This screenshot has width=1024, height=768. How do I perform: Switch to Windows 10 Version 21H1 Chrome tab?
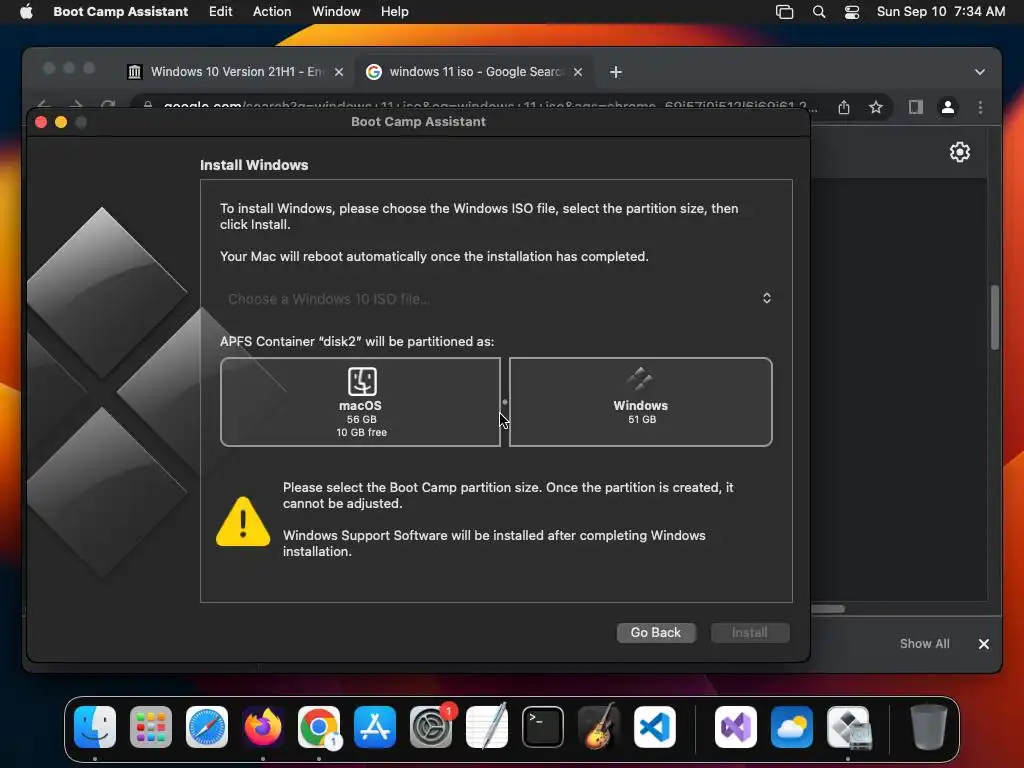point(235,72)
